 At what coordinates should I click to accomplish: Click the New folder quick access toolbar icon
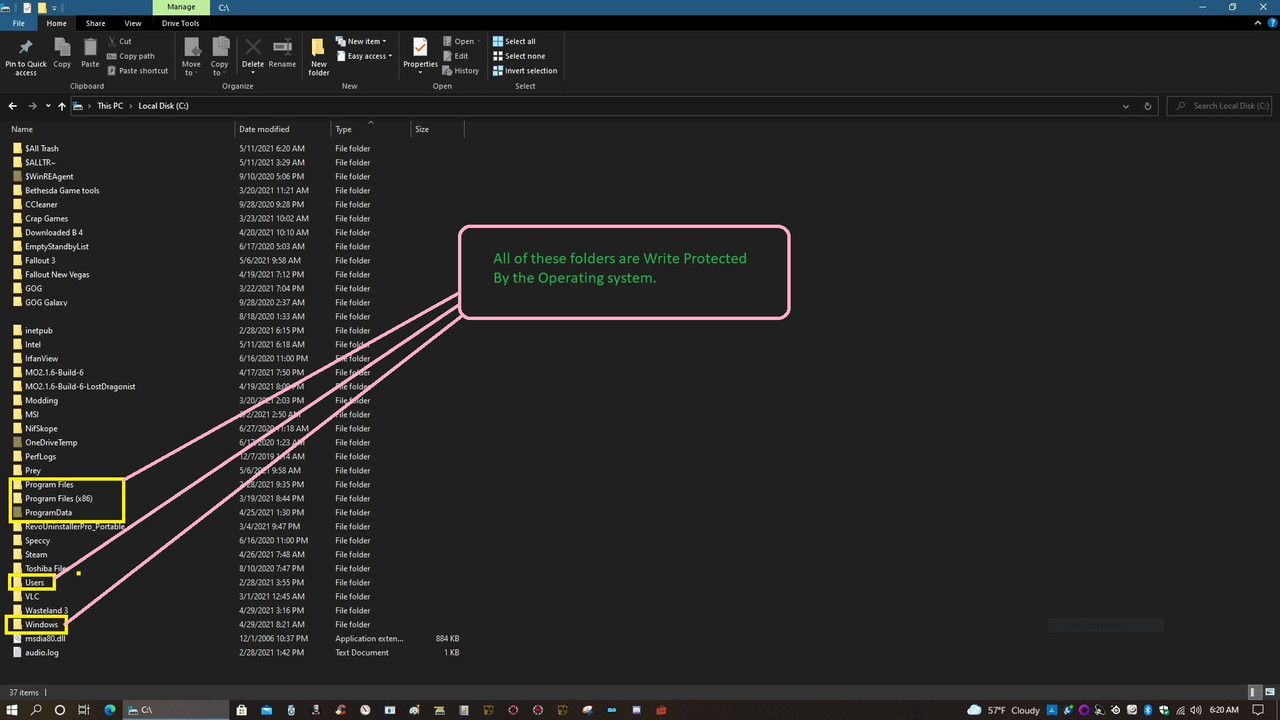(x=41, y=7)
